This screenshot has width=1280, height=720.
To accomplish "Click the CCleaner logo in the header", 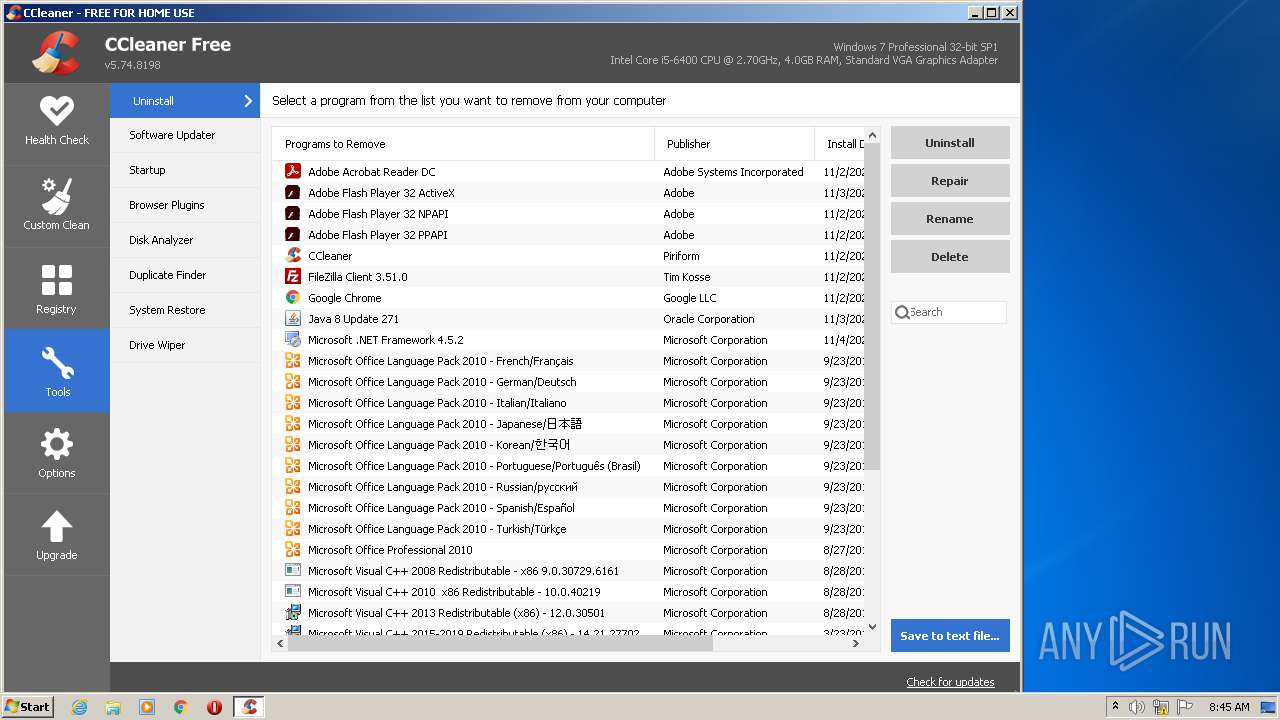I will 56,53.
